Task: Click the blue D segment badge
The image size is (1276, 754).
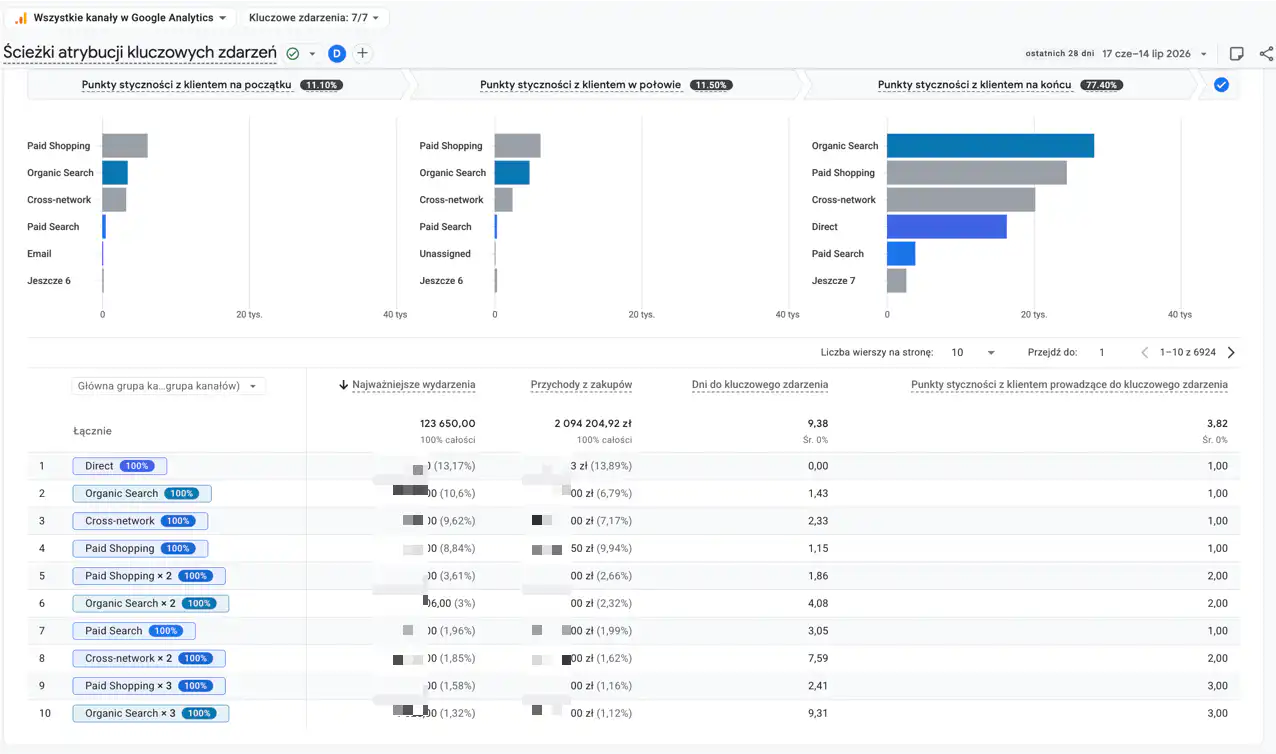Action: (x=337, y=53)
